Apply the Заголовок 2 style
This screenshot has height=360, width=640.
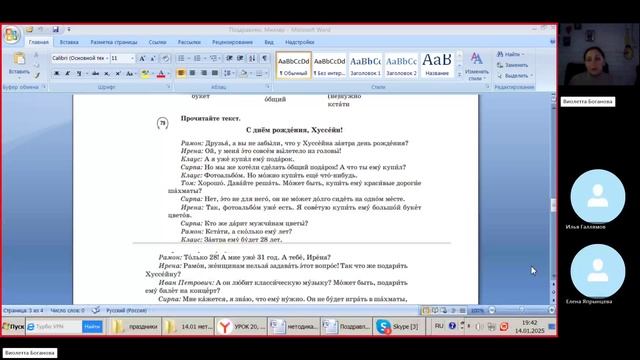(401, 65)
